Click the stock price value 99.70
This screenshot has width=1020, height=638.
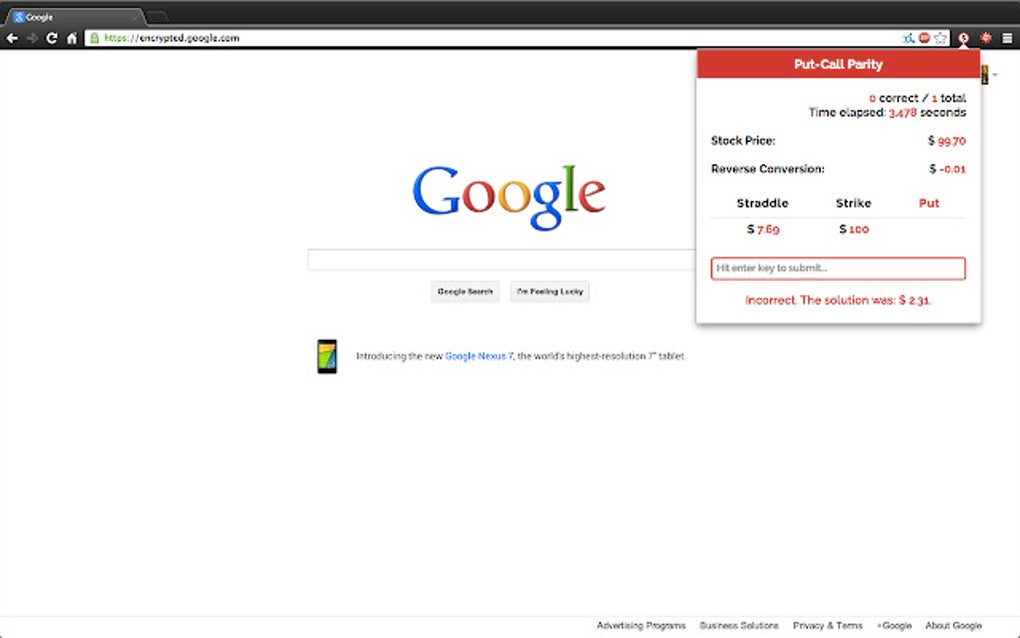point(952,141)
